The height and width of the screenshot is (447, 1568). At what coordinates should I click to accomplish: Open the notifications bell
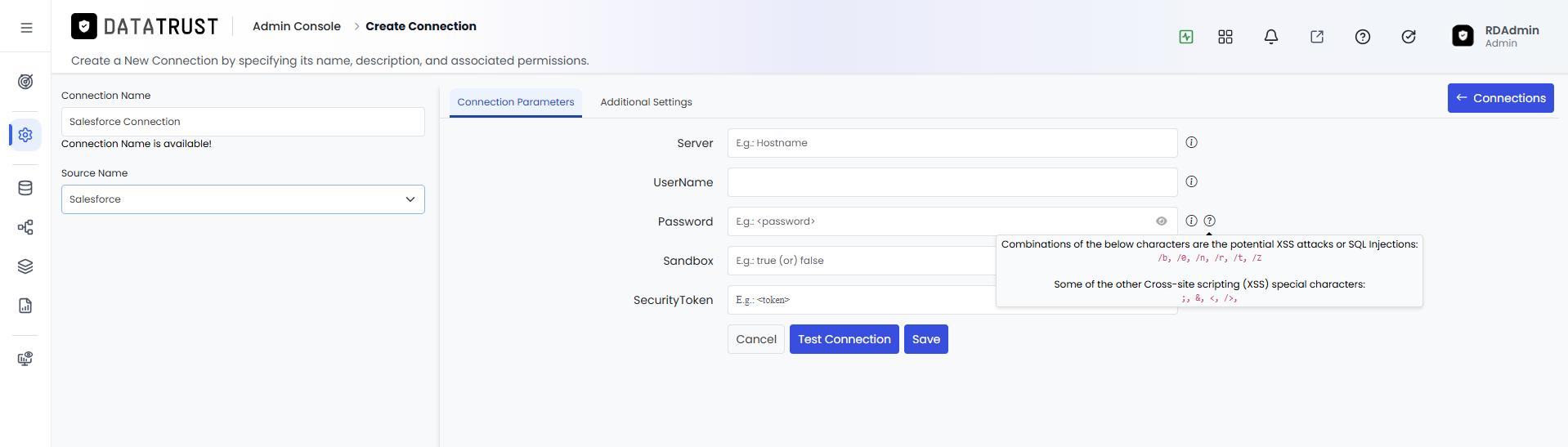[1271, 37]
